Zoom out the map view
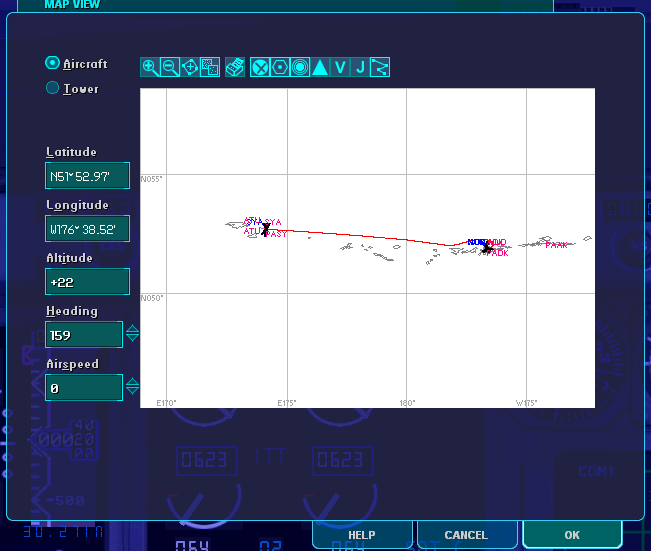This screenshot has height=551, width=651. pos(170,67)
